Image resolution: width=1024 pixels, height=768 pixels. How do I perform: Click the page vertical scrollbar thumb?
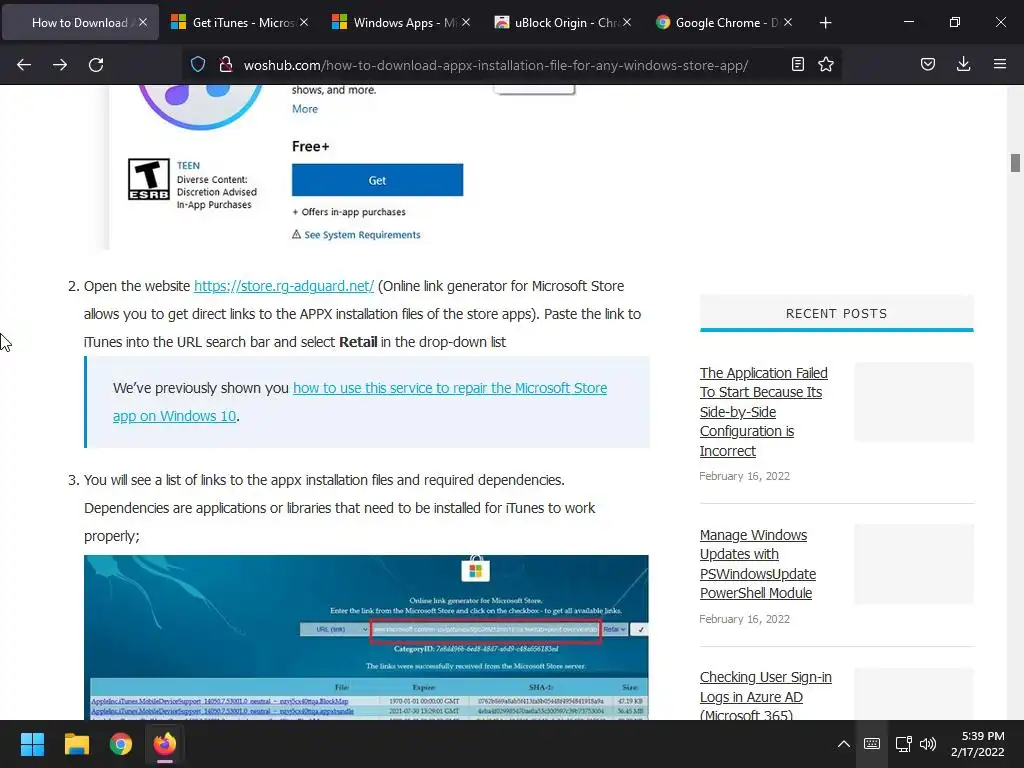(x=1015, y=163)
